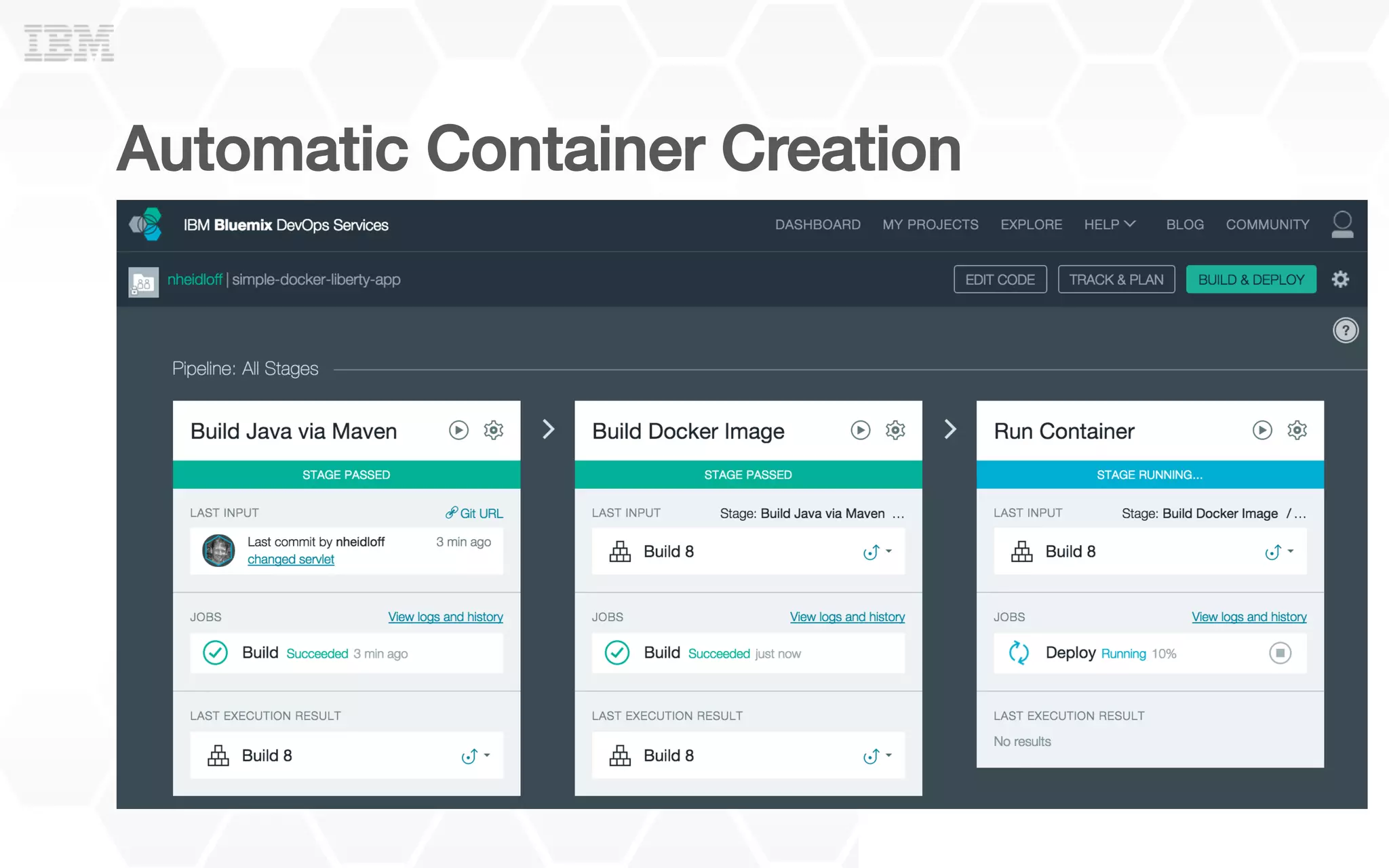Viewport: 1389px width, 868px height.
Task: Click arrow between Docker Image and Run Container stages
Action: (x=950, y=429)
